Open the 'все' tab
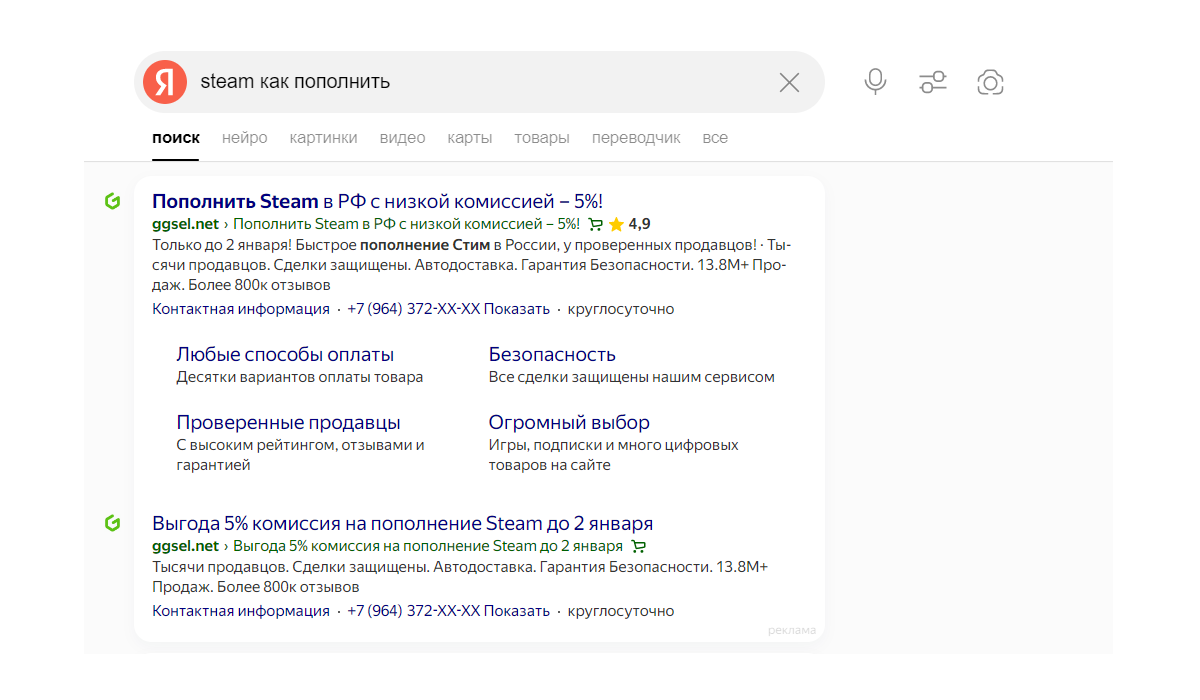 coord(715,138)
